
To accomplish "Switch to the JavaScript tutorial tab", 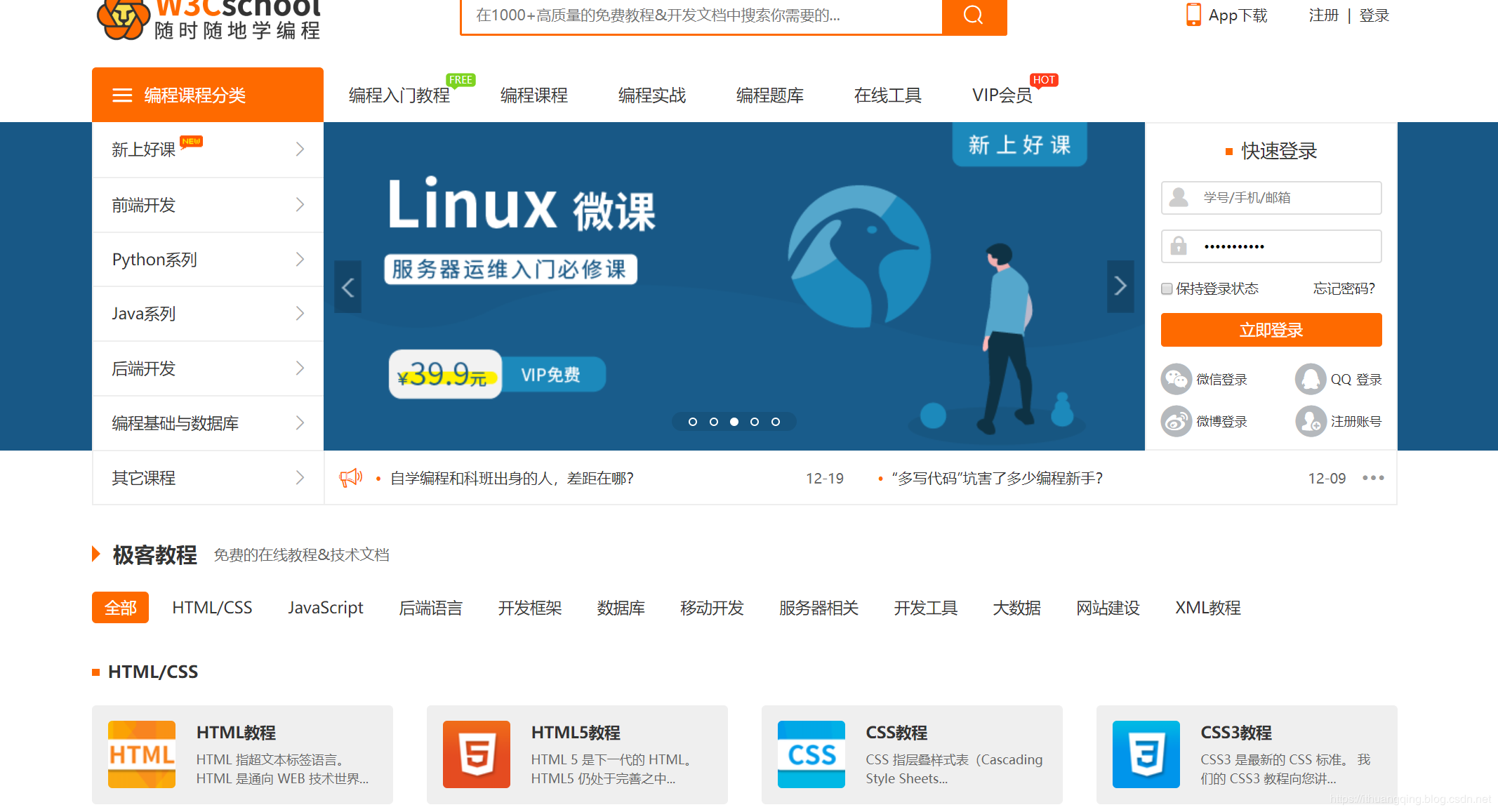I will (x=325, y=608).
